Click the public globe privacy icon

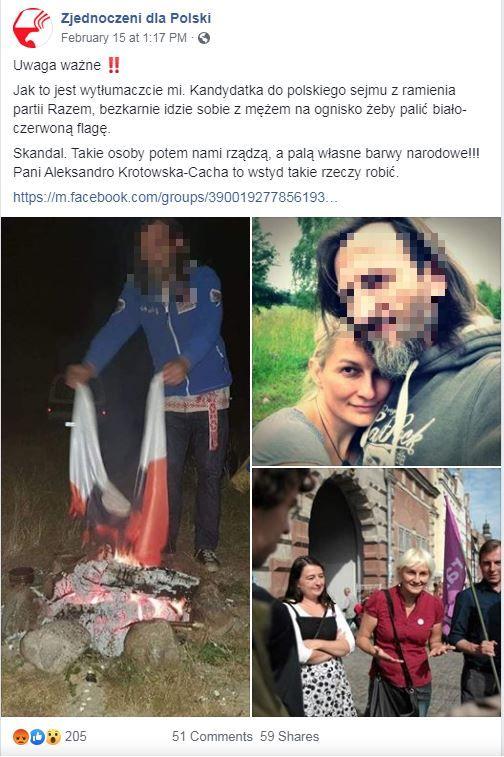coord(204,38)
